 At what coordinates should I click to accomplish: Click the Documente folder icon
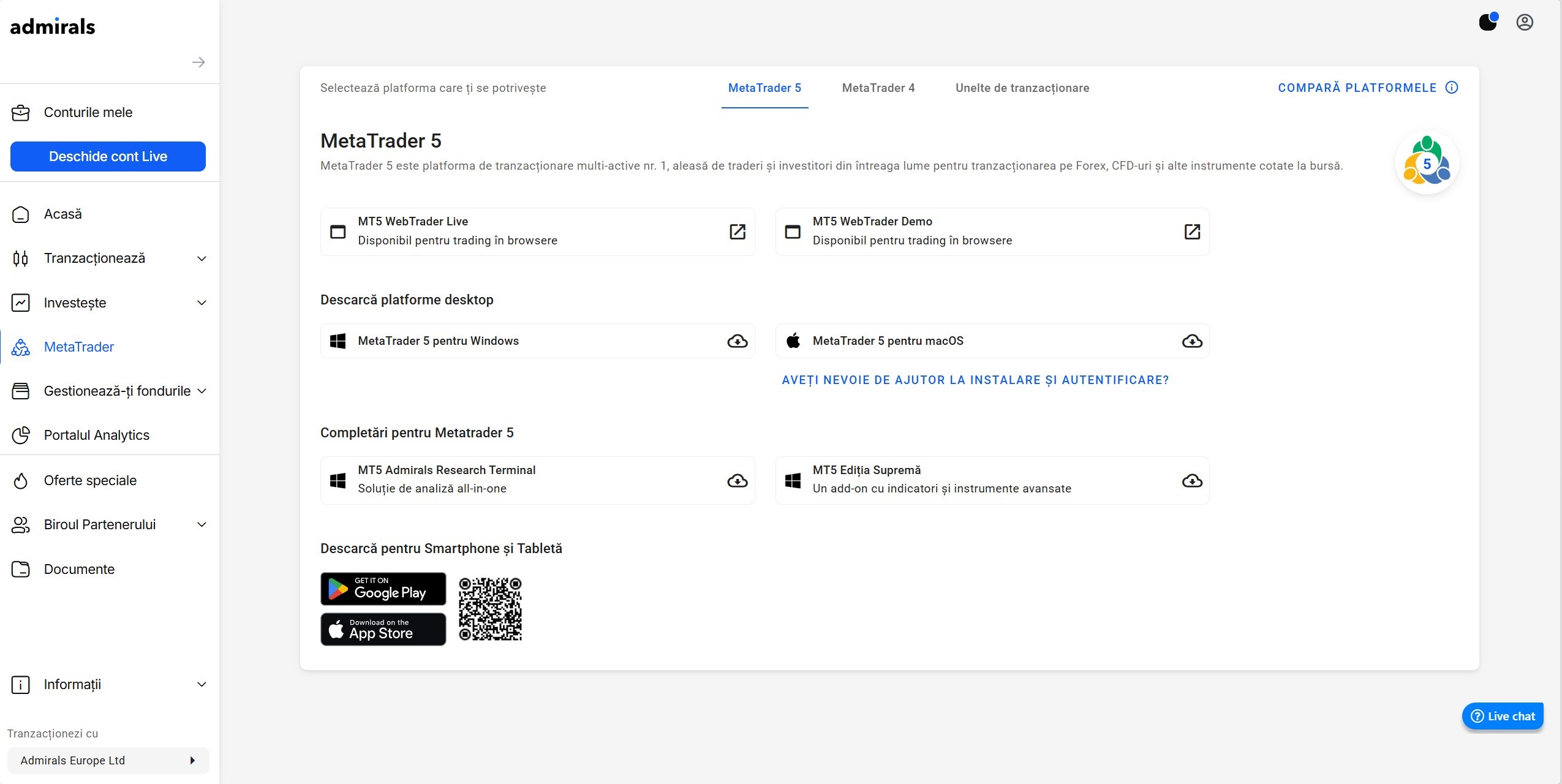pyautogui.click(x=21, y=569)
